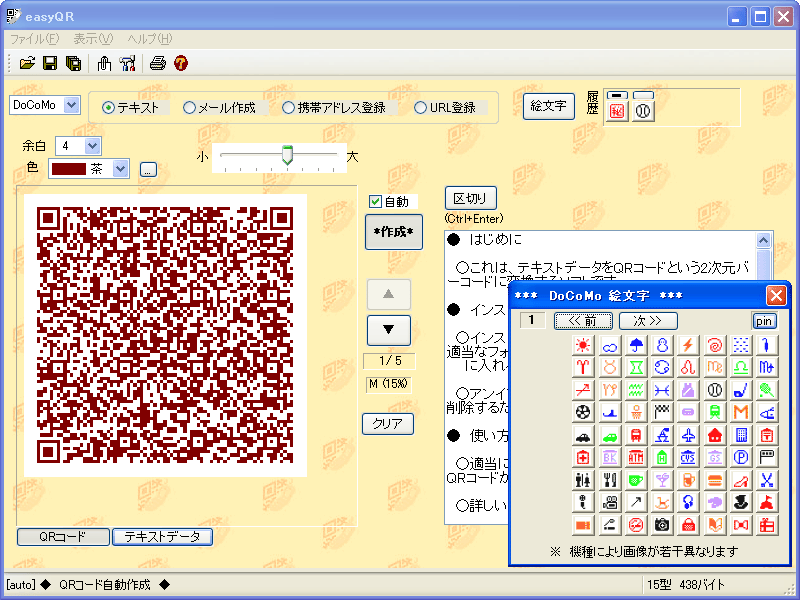
Task: Open the DoCoMo carrier dropdown
Action: (72, 105)
